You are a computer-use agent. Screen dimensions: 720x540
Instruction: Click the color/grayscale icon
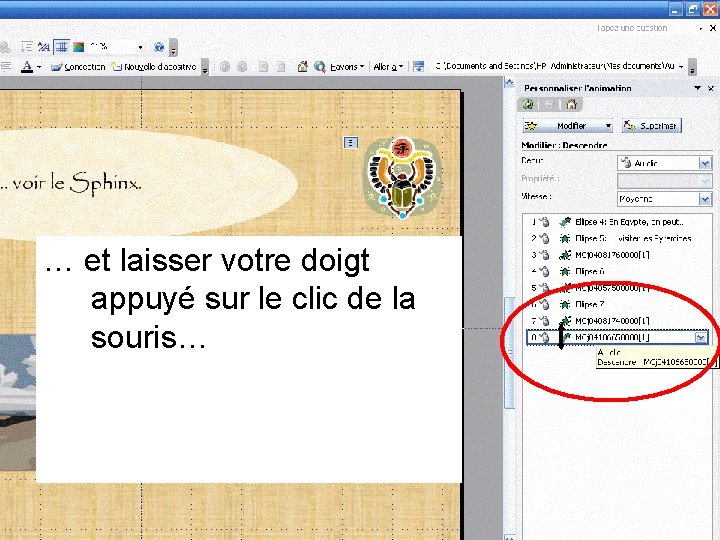tap(79, 47)
